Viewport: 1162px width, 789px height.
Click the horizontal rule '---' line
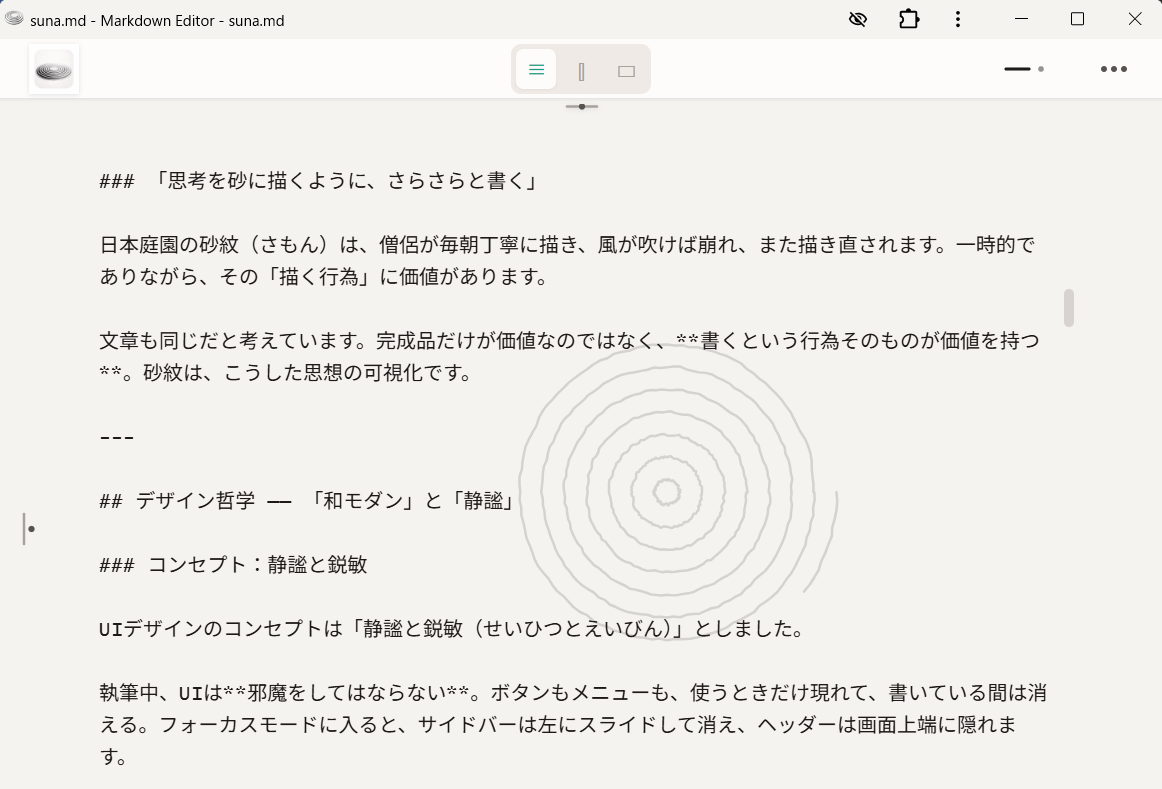[x=117, y=437]
